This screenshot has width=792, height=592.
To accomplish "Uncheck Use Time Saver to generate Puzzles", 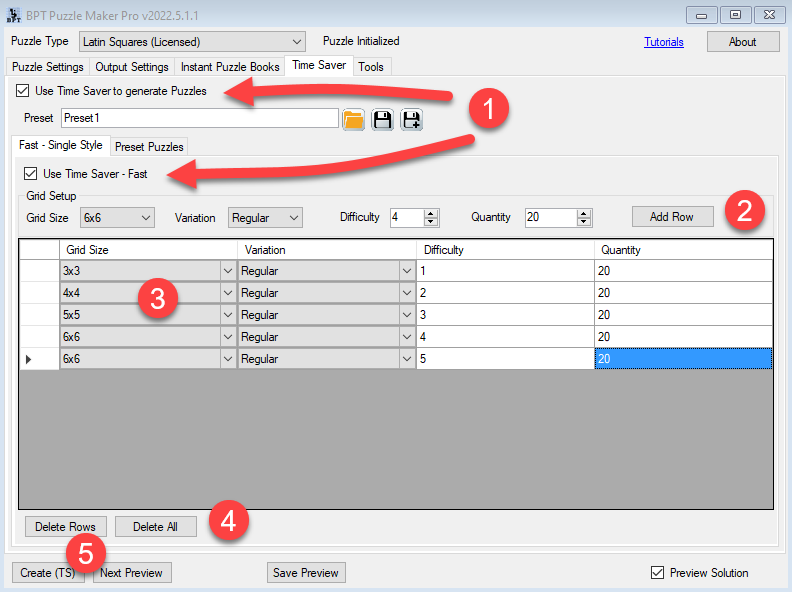I will coord(23,91).
